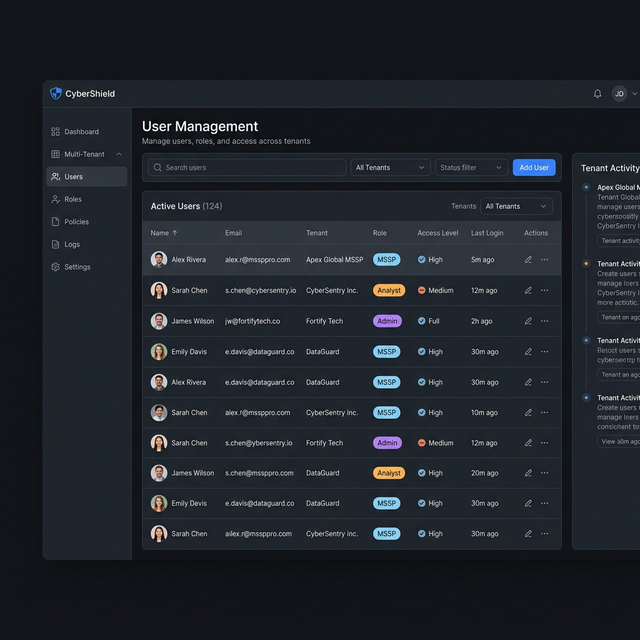The width and height of the screenshot is (640, 640).
Task: Click the 'View s0m ago' button
Action: click(619, 441)
